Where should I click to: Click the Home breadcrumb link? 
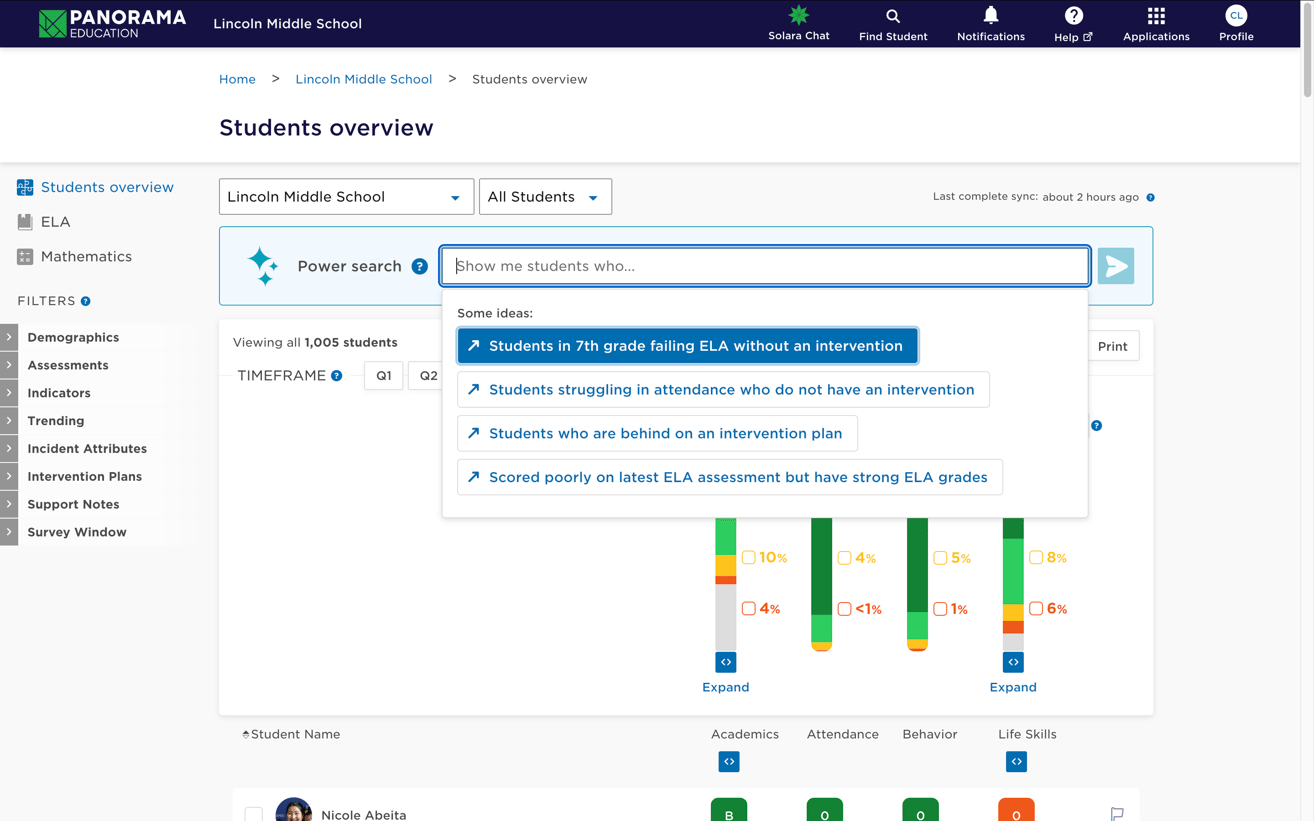point(237,79)
